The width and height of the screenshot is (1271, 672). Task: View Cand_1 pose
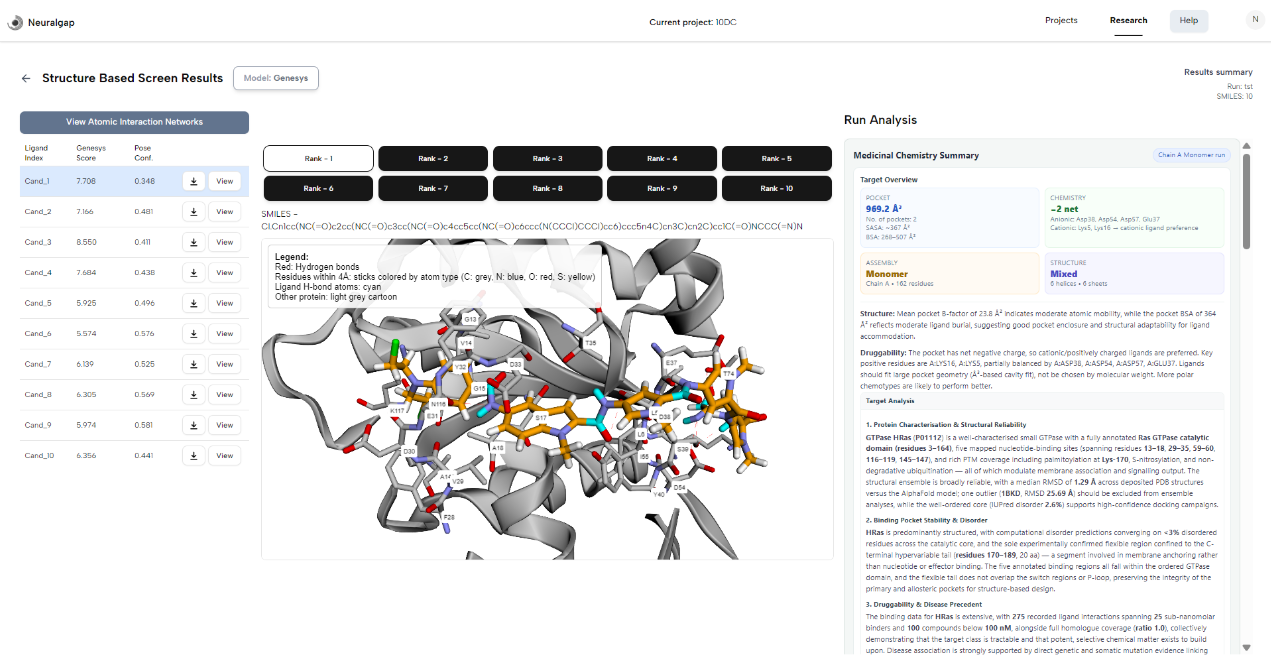pyautogui.click(x=225, y=181)
